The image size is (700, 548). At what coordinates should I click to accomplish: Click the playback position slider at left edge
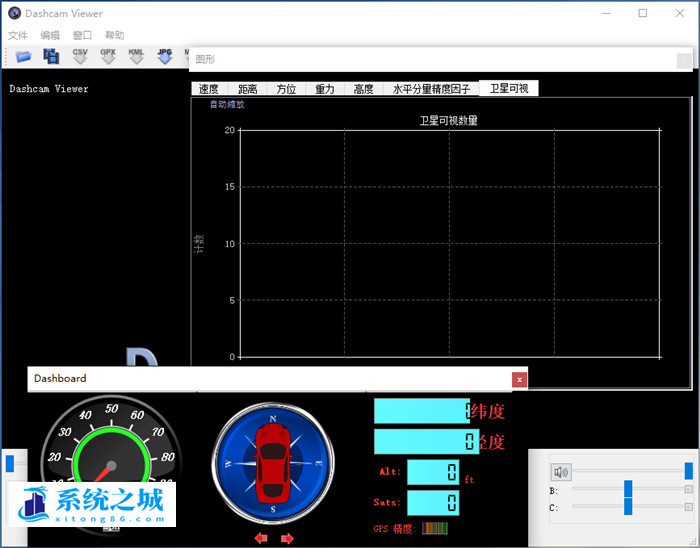click(10, 463)
